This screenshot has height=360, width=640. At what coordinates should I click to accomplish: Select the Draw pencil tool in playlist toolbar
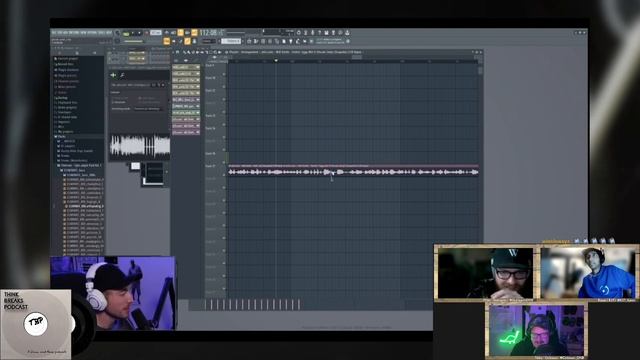184,52
